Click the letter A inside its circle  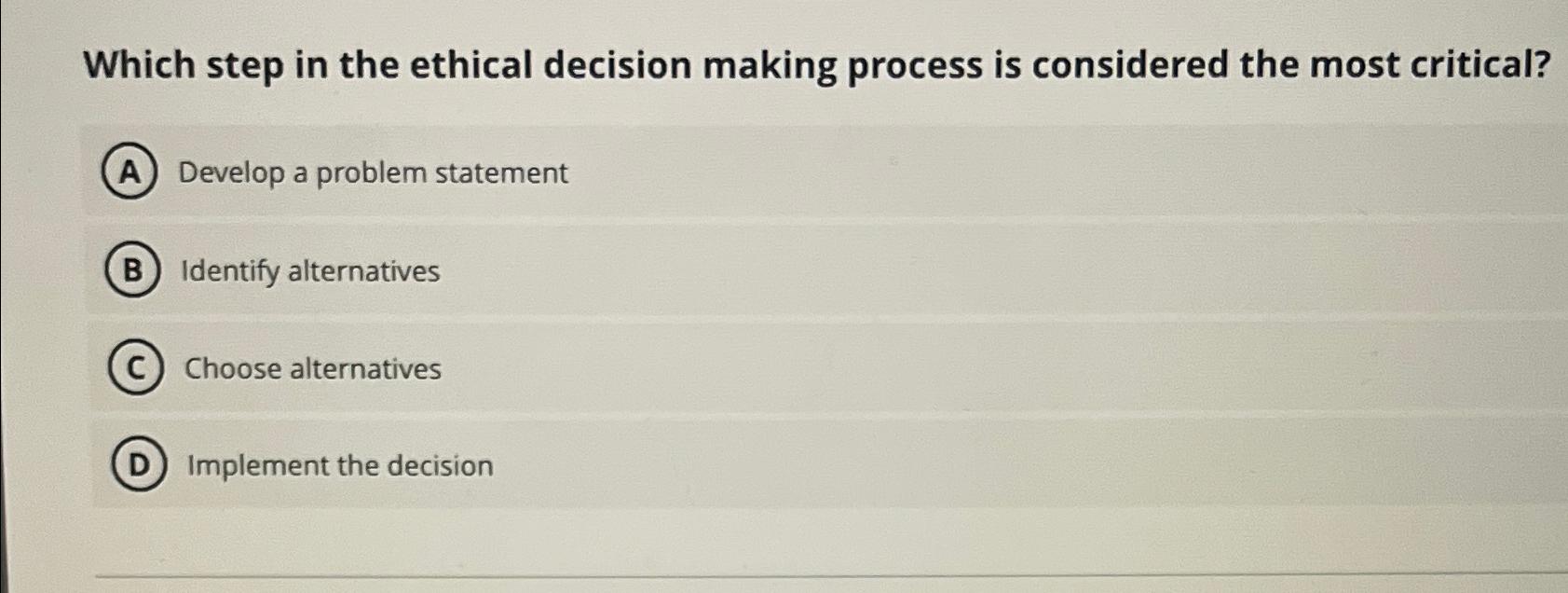click(x=131, y=172)
